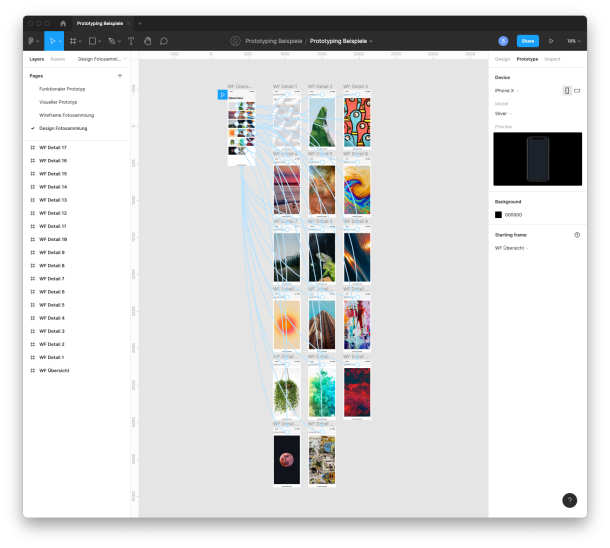
Task: Open the Silver model dropdown
Action: [x=503, y=113]
